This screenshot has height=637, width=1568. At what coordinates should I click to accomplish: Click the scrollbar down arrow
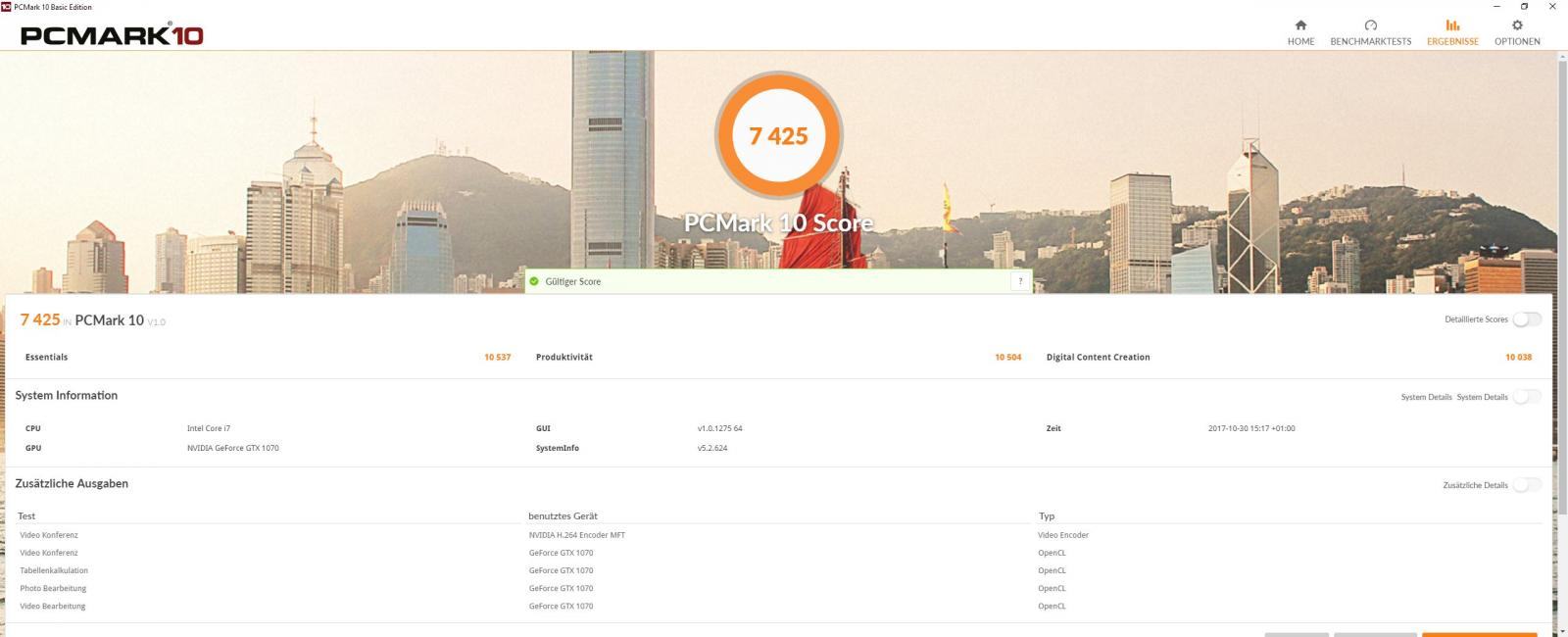click(1562, 630)
